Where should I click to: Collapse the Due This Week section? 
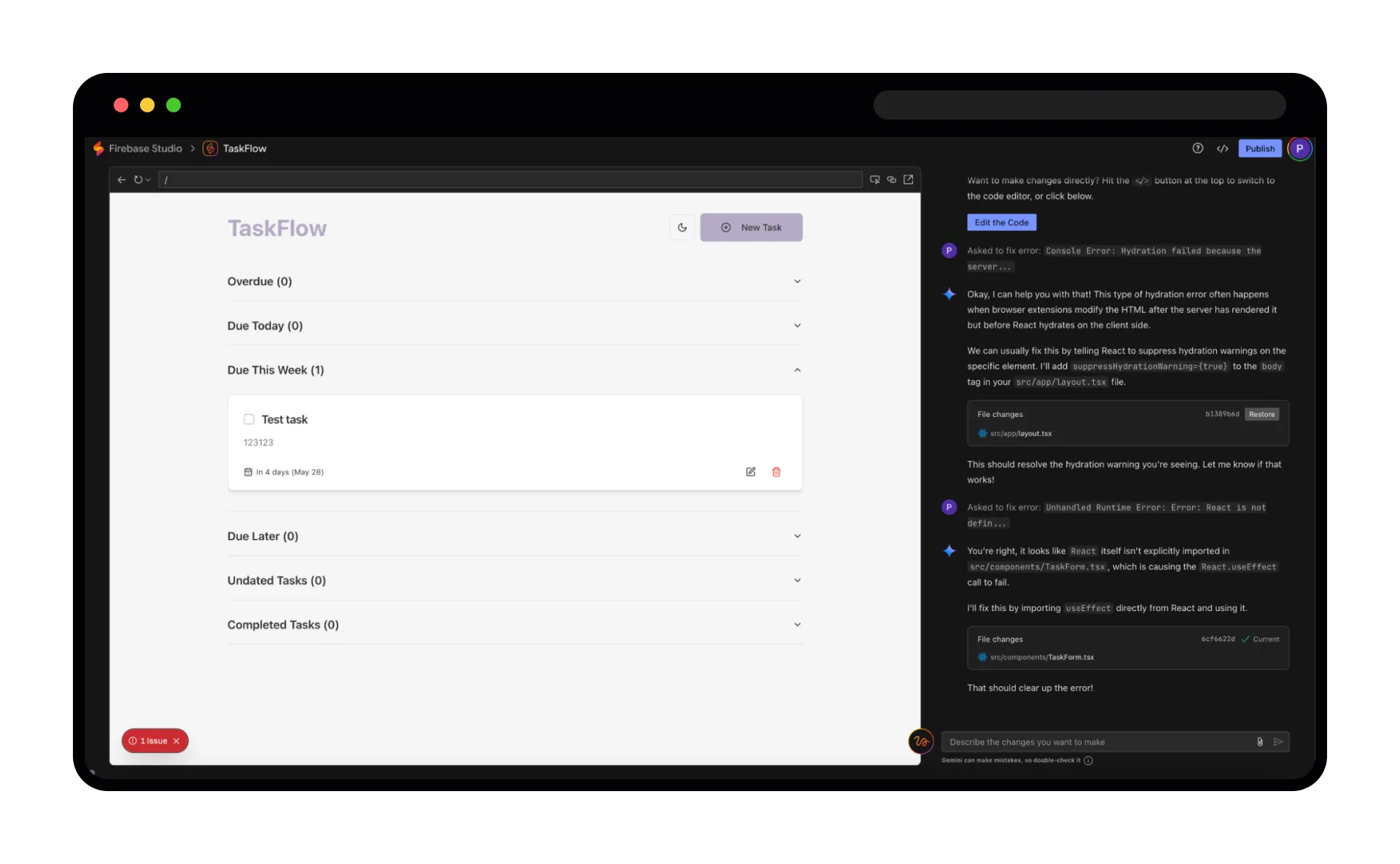pyautogui.click(x=797, y=370)
